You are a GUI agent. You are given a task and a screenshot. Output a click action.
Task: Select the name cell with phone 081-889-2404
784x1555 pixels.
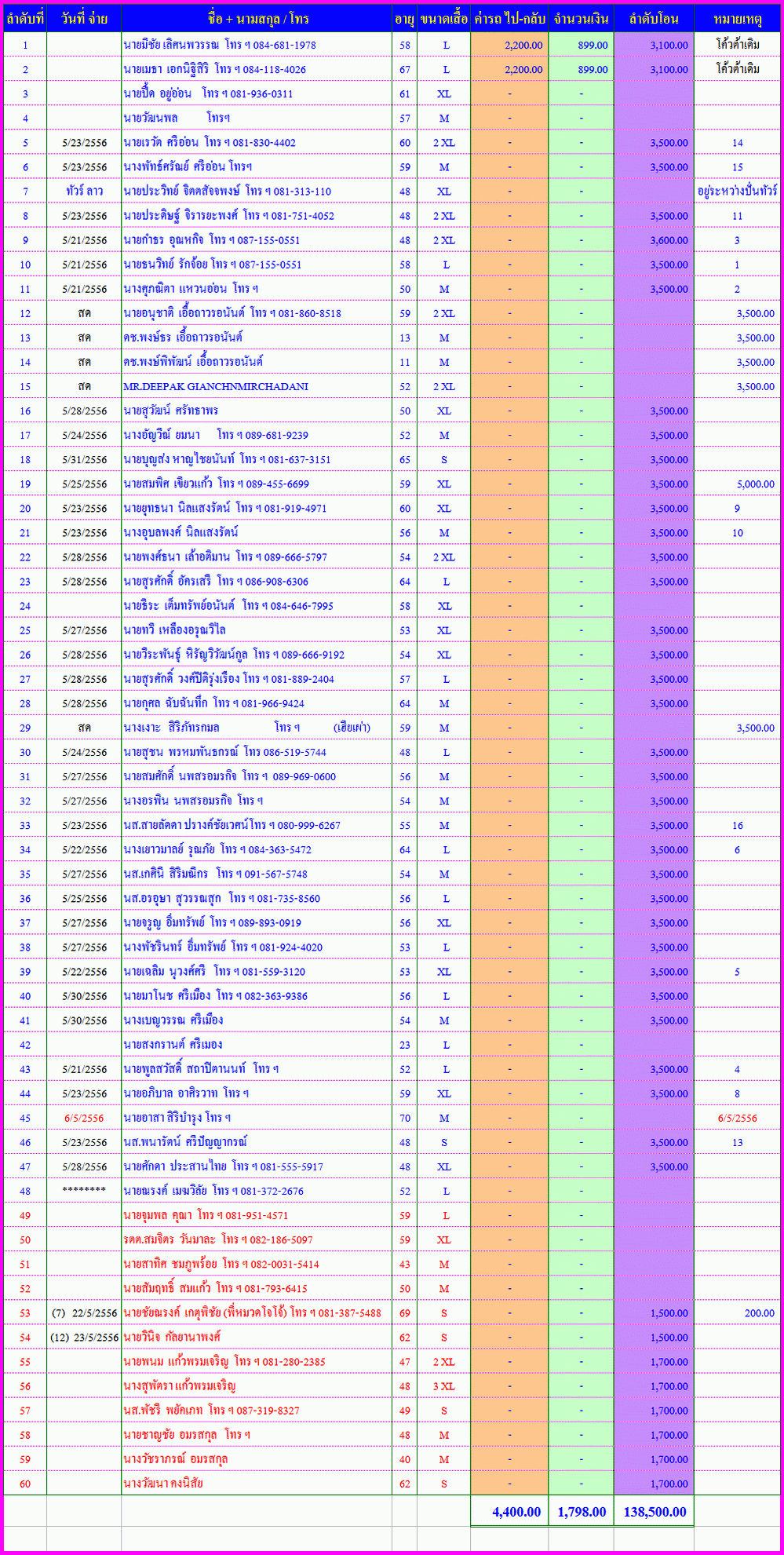[257, 678]
